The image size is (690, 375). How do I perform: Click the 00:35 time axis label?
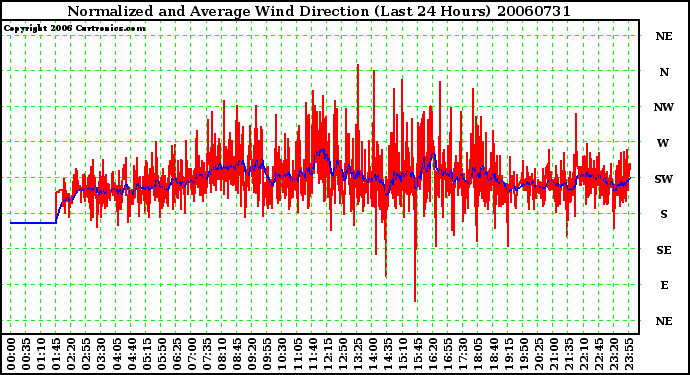coord(26,354)
